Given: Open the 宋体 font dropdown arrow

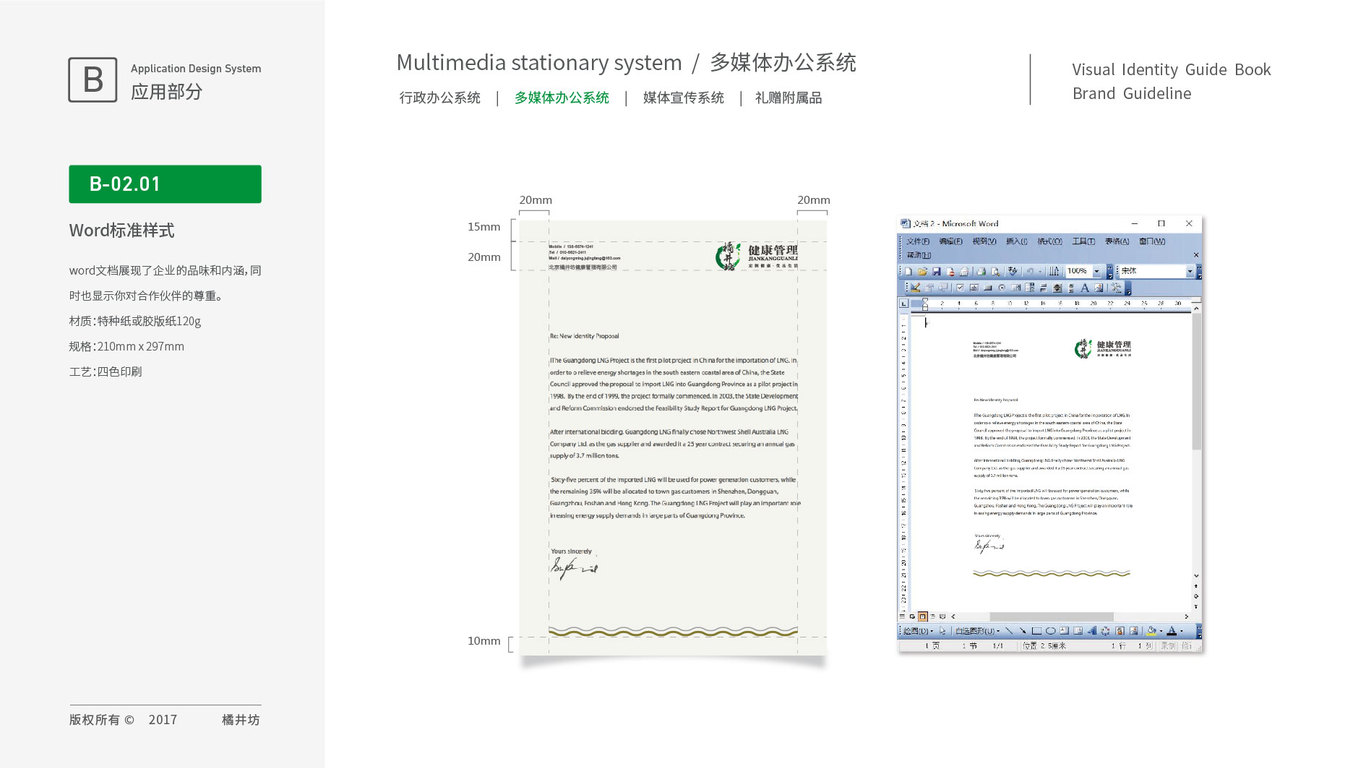Looking at the screenshot, I should 1189,271.
